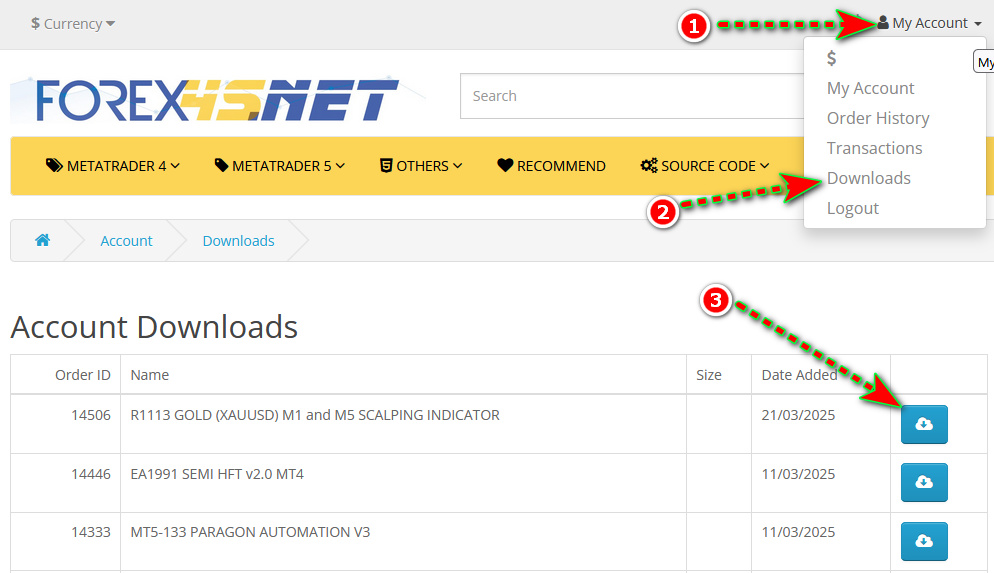Download the R1113 GOLD scalping indicator
The width and height of the screenshot is (994, 573).
[x=924, y=425]
